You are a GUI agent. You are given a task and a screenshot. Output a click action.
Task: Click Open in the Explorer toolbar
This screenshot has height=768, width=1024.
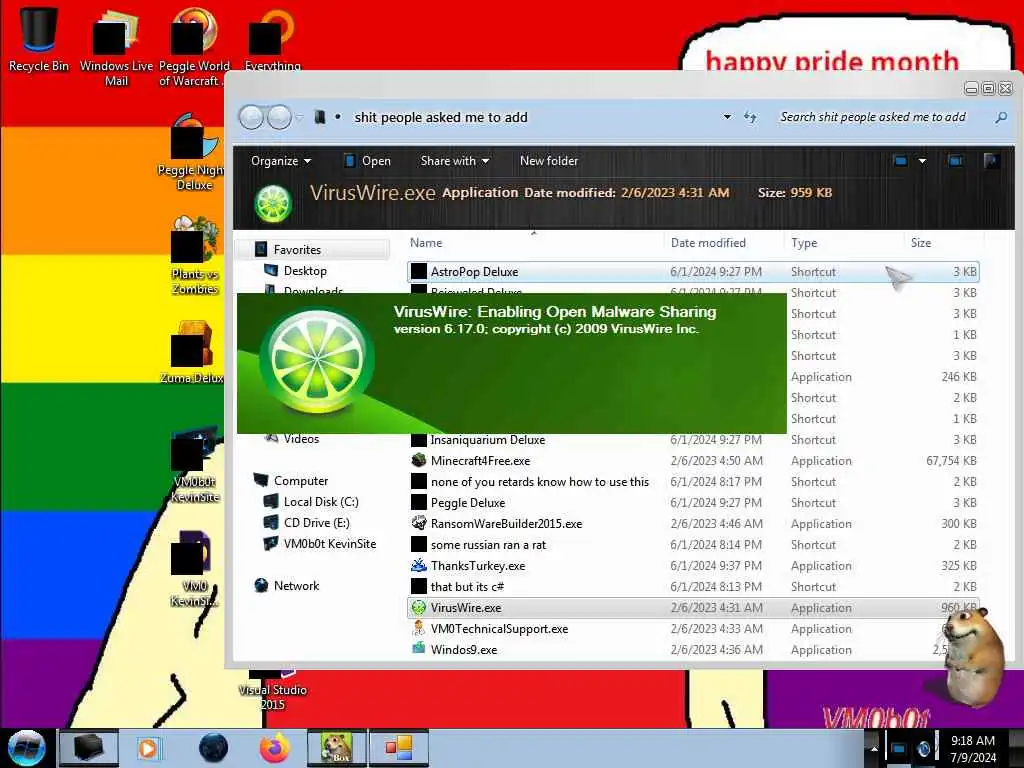(367, 161)
